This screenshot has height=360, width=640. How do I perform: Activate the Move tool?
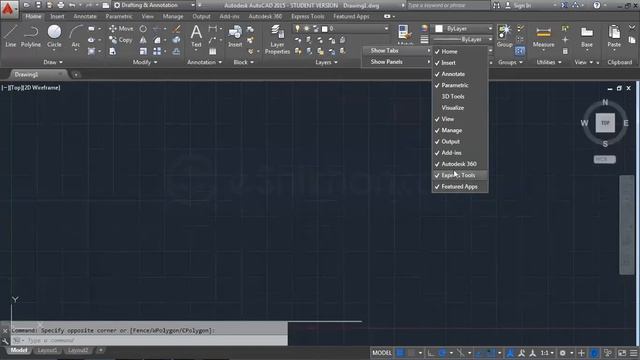coord(121,29)
